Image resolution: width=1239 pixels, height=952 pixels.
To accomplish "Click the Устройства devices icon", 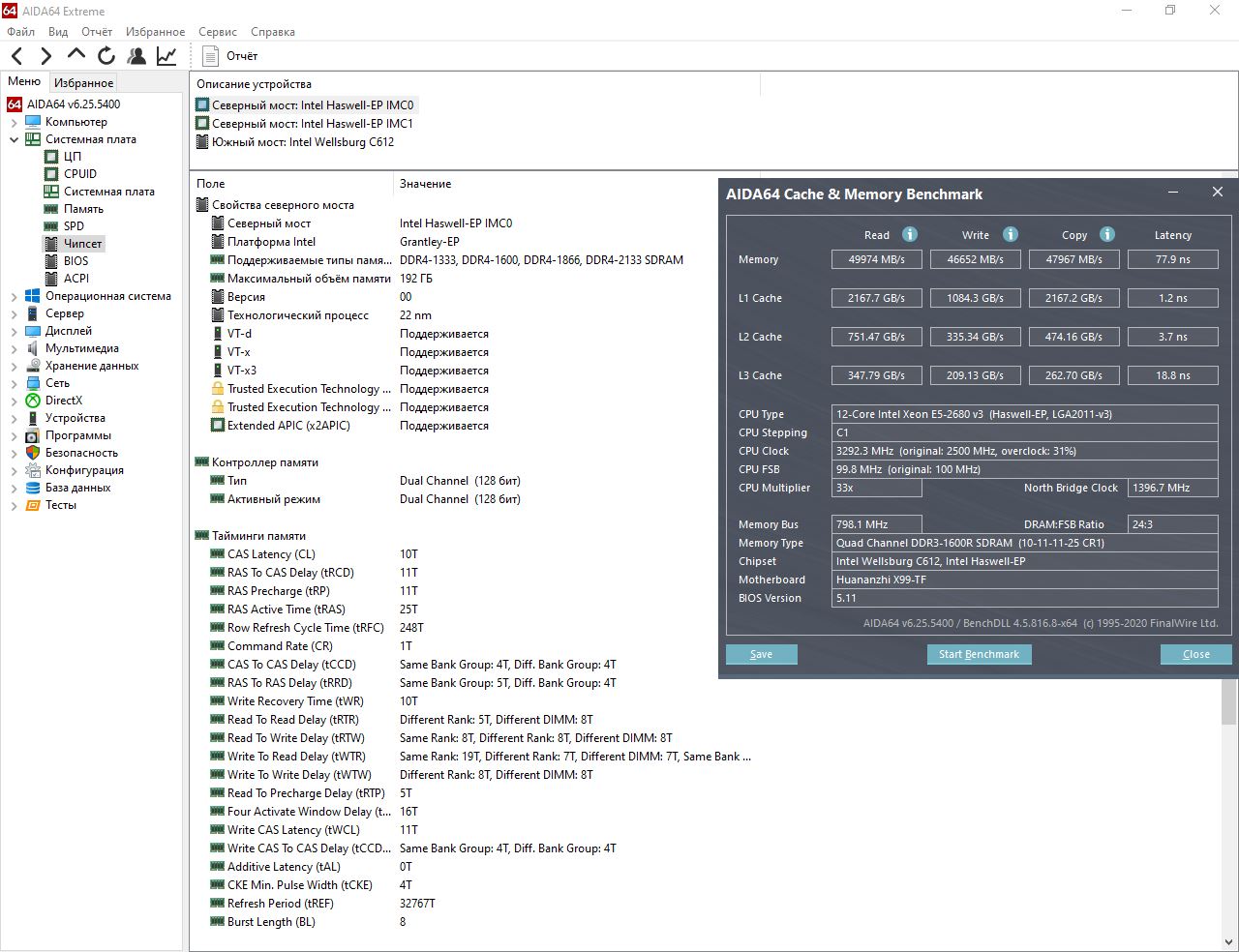I will [x=33, y=418].
